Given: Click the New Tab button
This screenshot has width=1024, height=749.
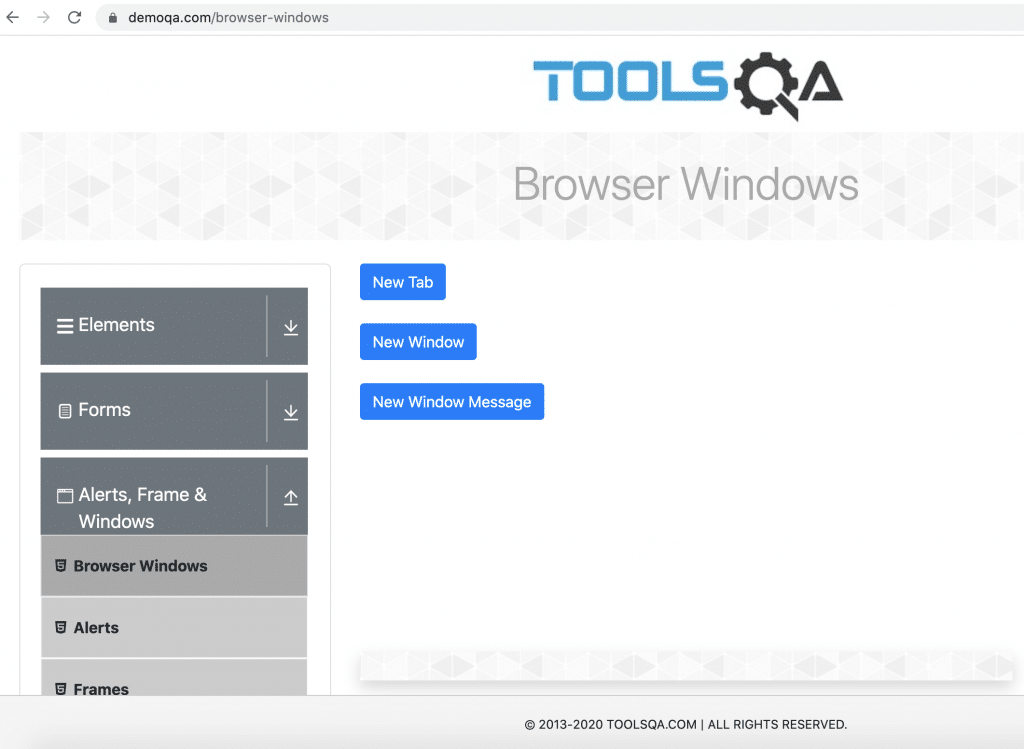Looking at the screenshot, I should pyautogui.click(x=402, y=281).
